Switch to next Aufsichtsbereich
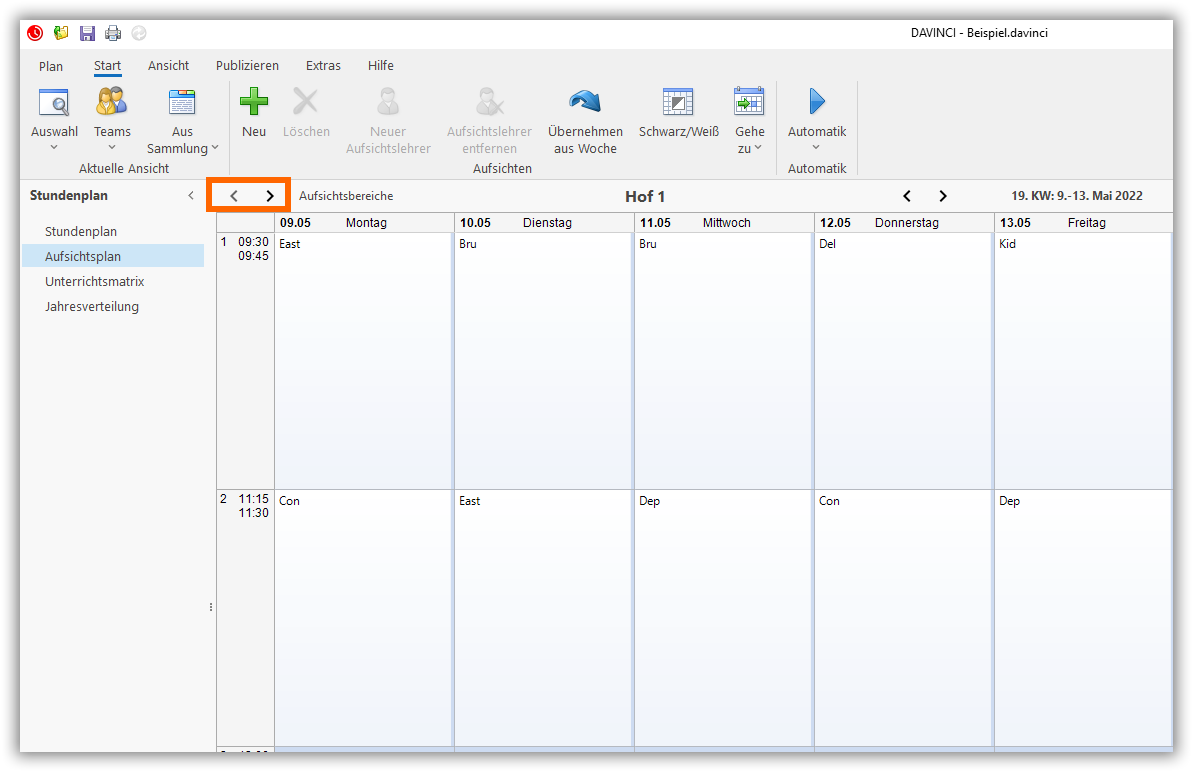This screenshot has height=772, width=1193. coord(269,196)
